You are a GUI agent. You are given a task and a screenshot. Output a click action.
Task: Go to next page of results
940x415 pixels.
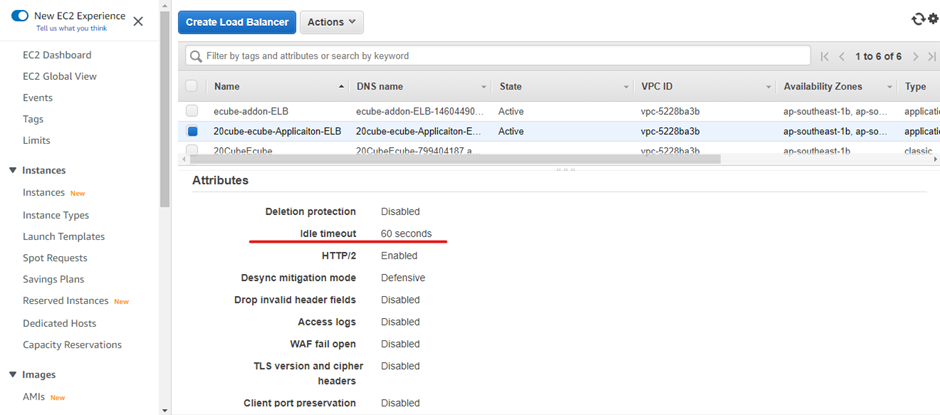click(x=915, y=57)
